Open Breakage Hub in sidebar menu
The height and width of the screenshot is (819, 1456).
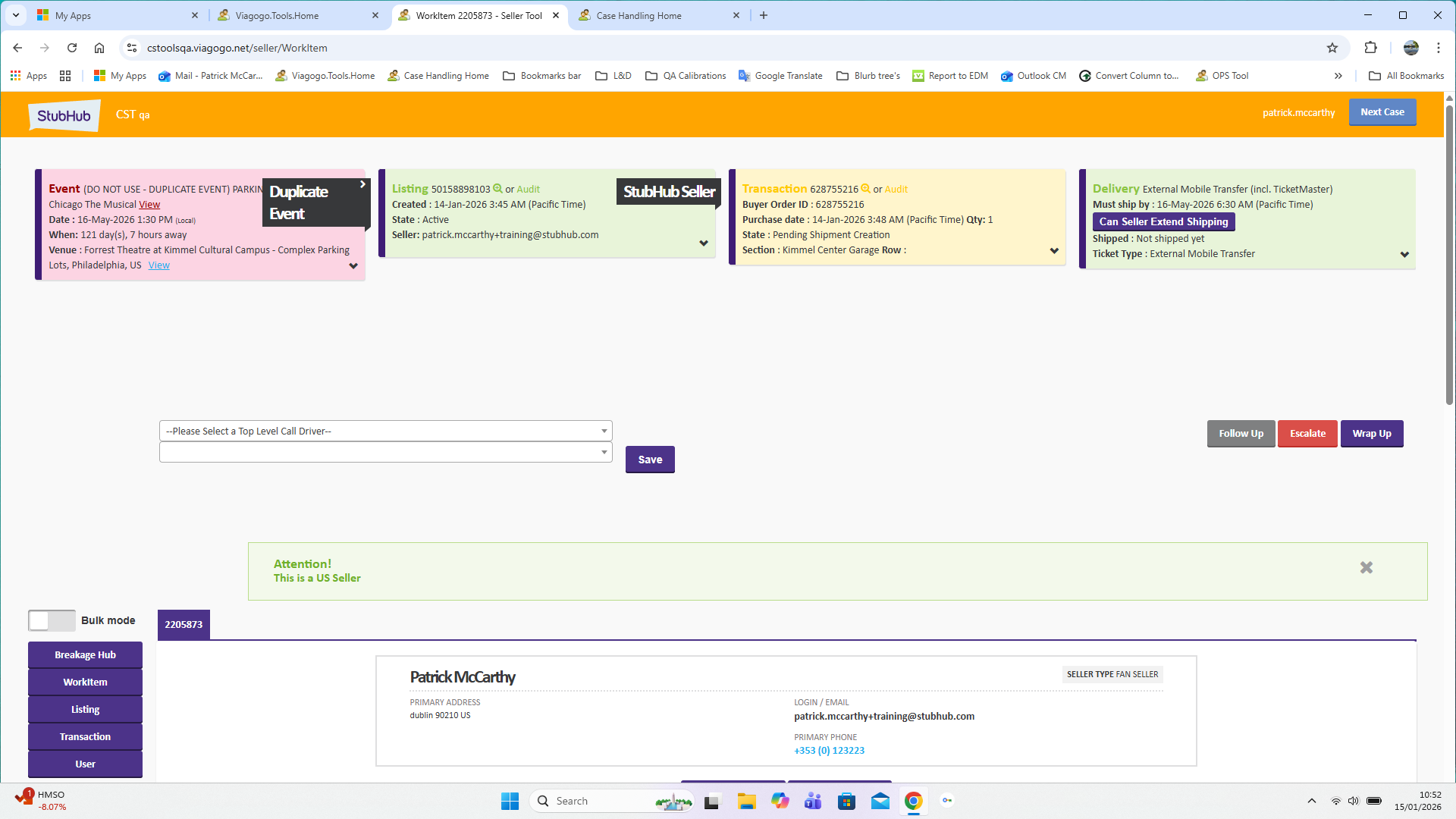click(x=85, y=655)
